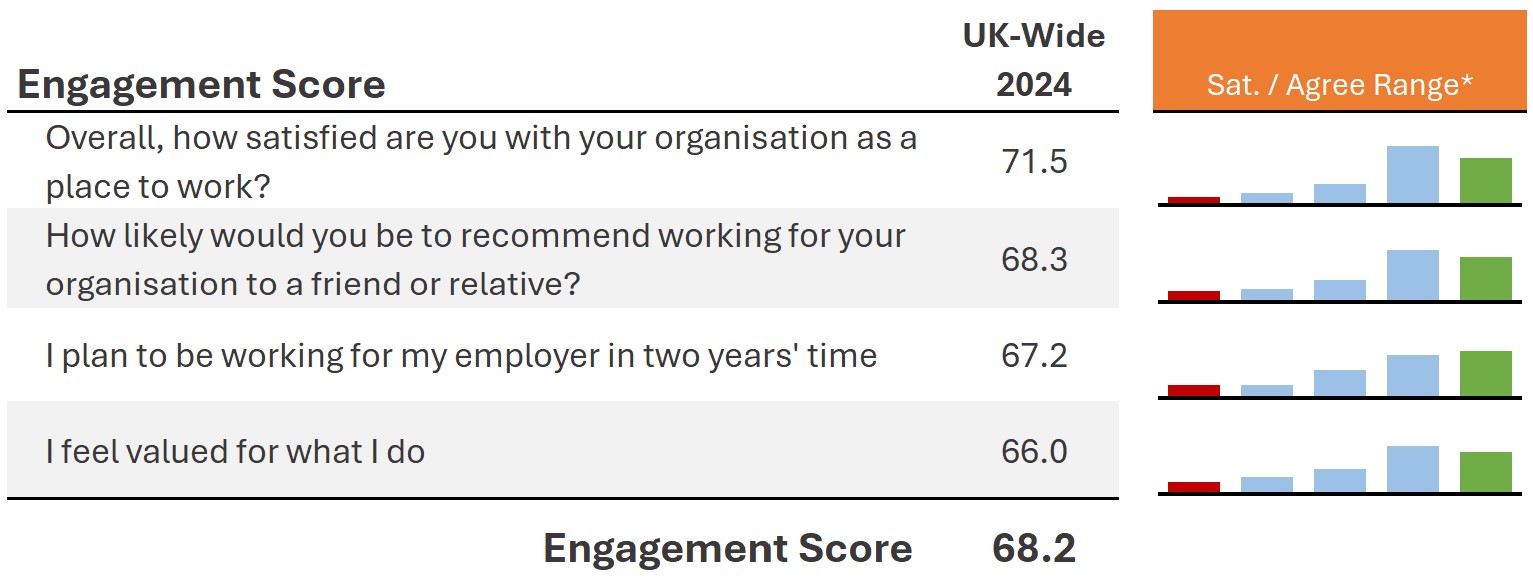
Task: Select the recommend to a friend question
Action: 475,259
